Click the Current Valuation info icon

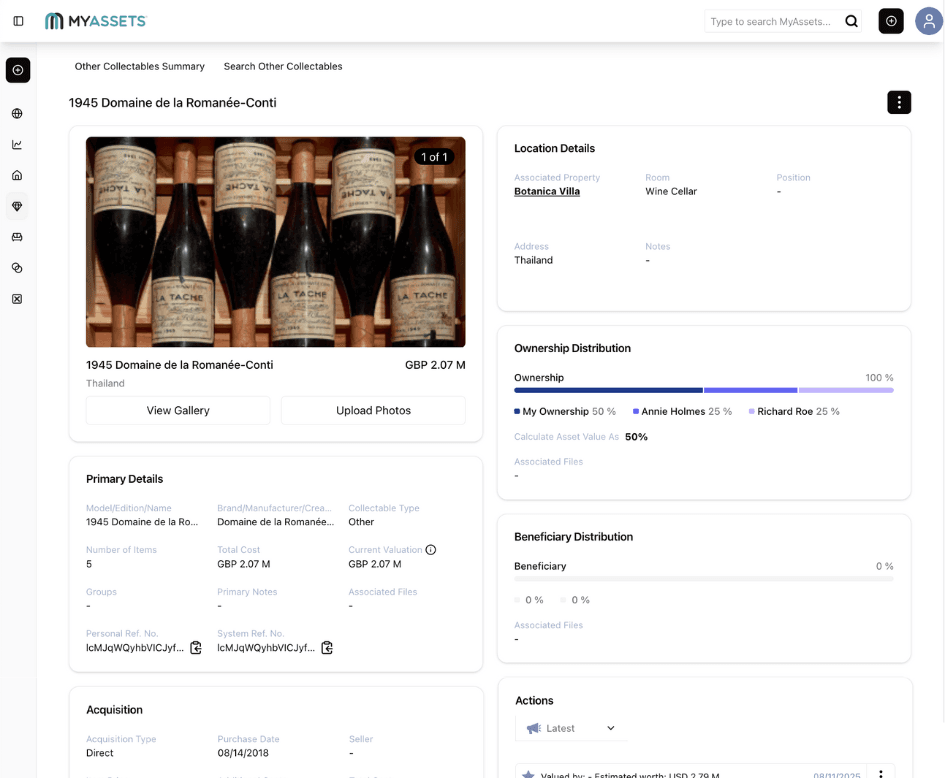pyautogui.click(x=431, y=550)
